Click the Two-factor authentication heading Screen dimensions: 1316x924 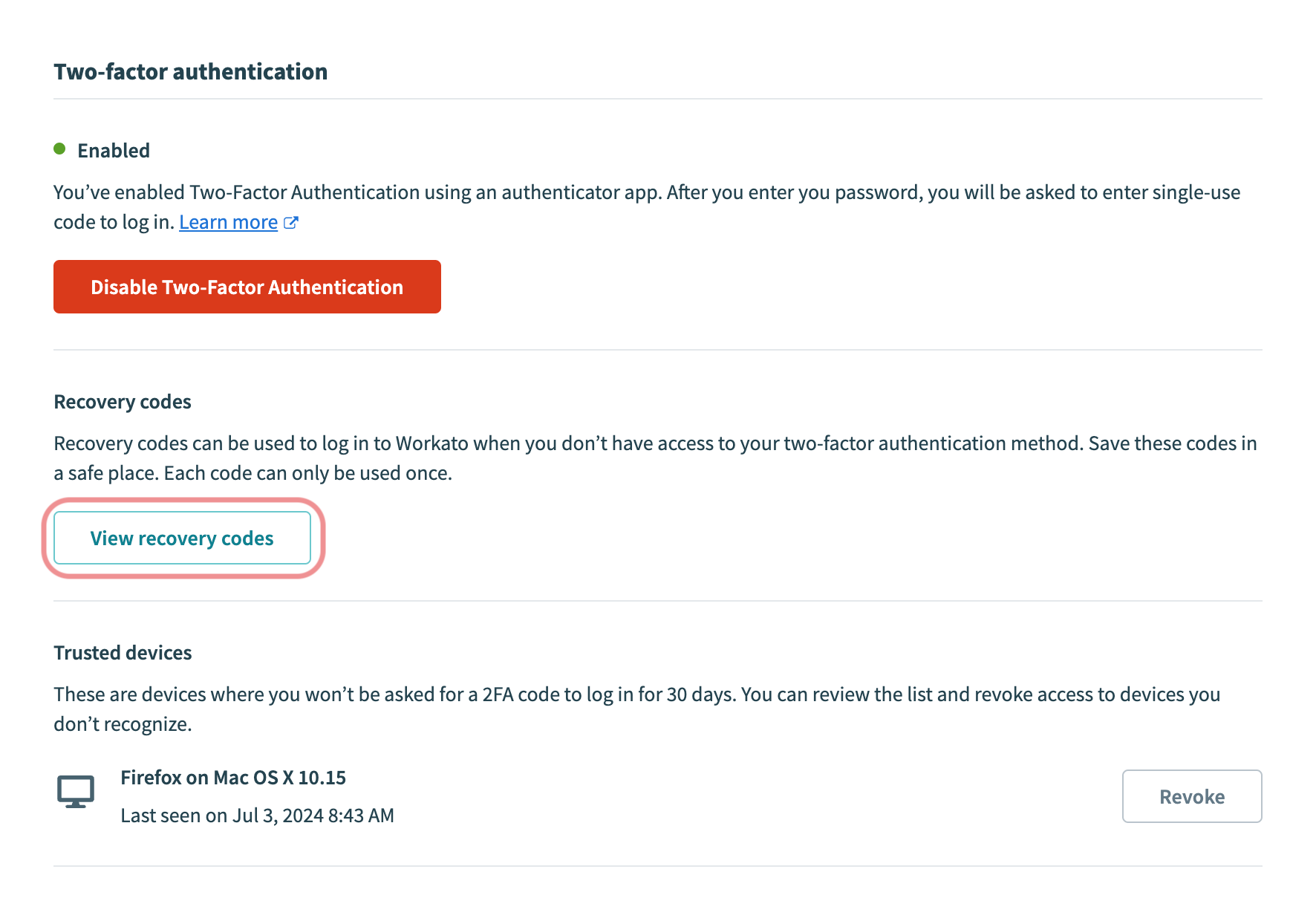(190, 71)
